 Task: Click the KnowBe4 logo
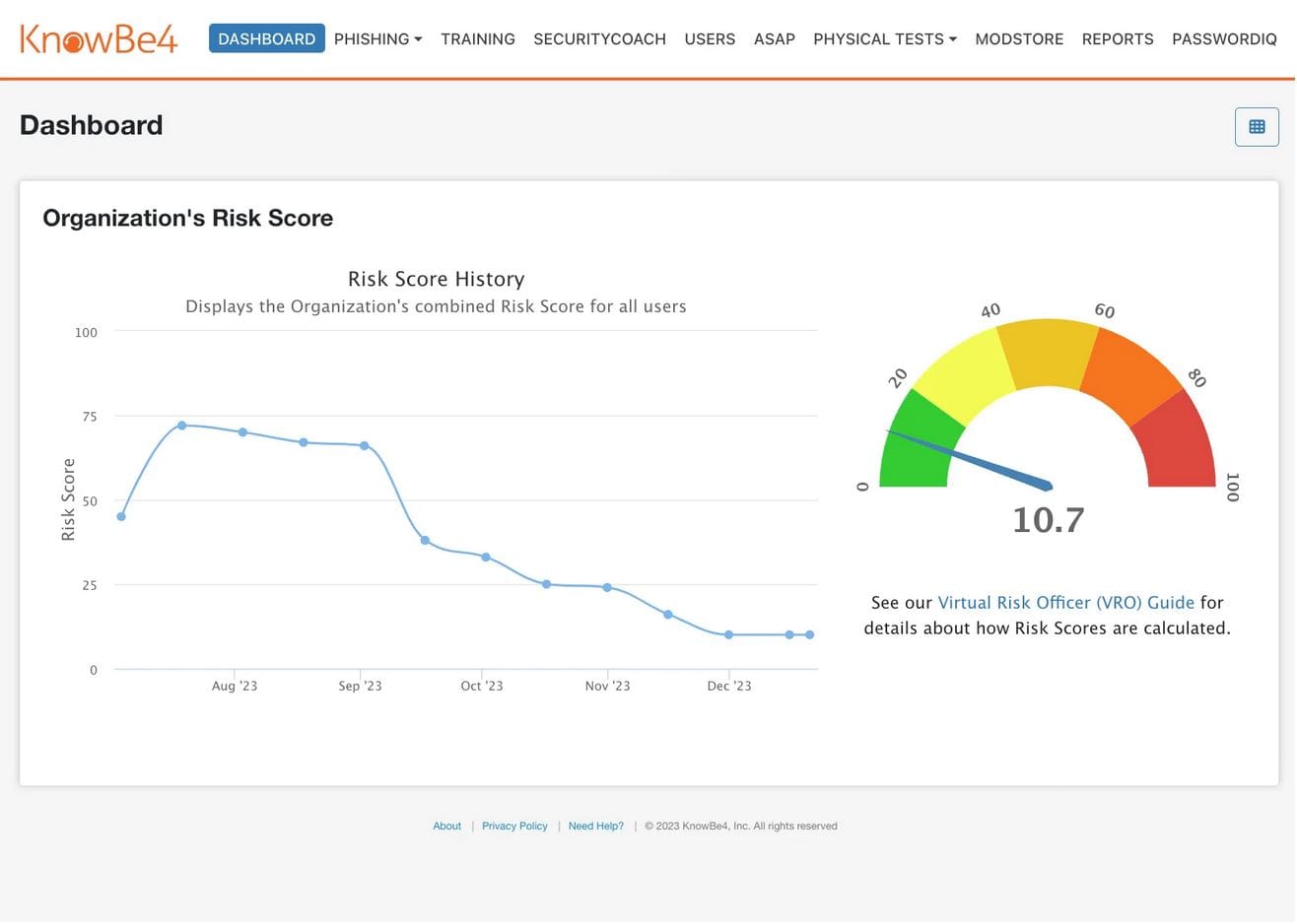(x=99, y=38)
